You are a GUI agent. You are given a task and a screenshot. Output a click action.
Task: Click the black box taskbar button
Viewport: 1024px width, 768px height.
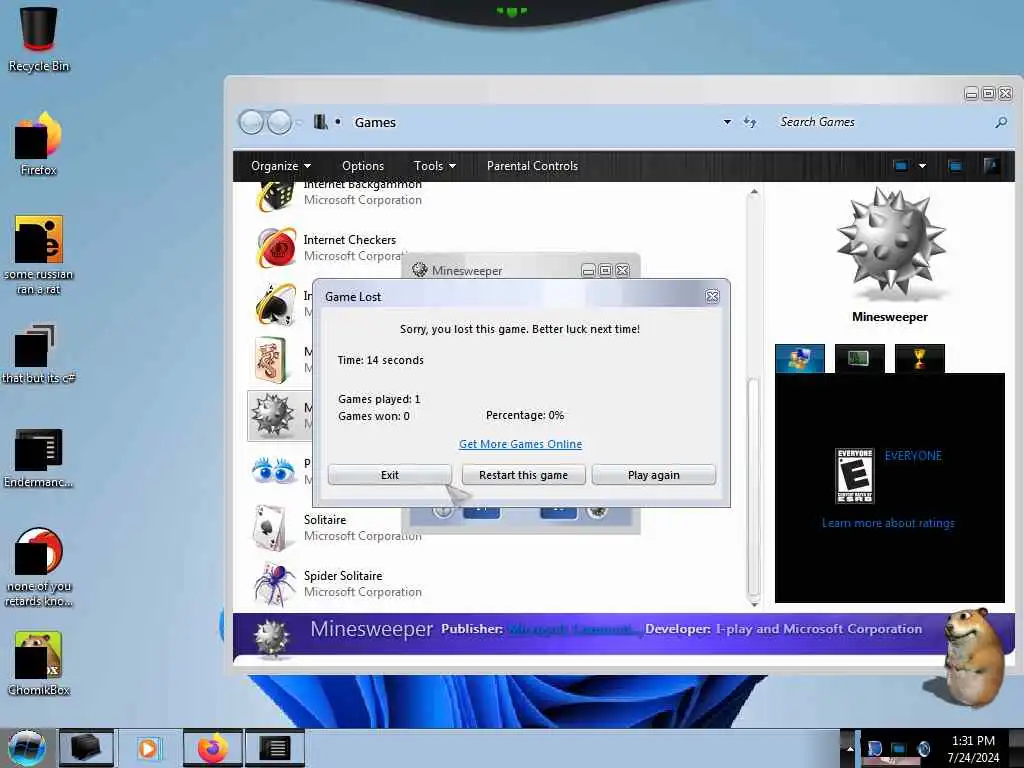click(x=86, y=748)
